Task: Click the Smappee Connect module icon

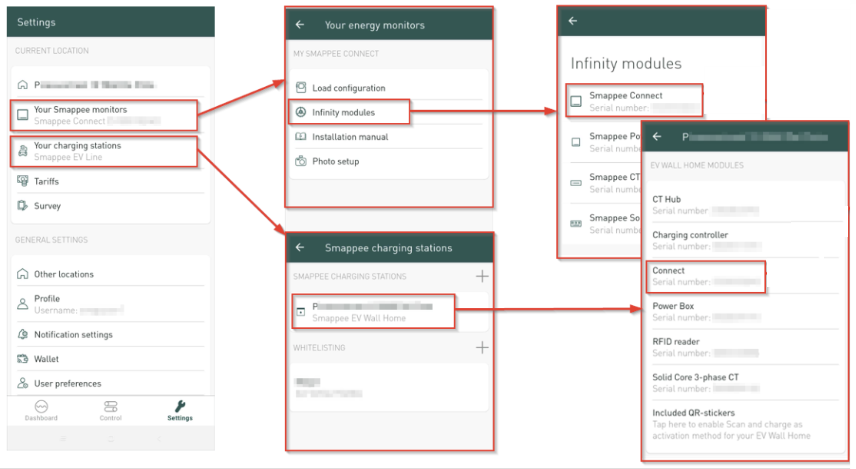Action: tap(576, 101)
